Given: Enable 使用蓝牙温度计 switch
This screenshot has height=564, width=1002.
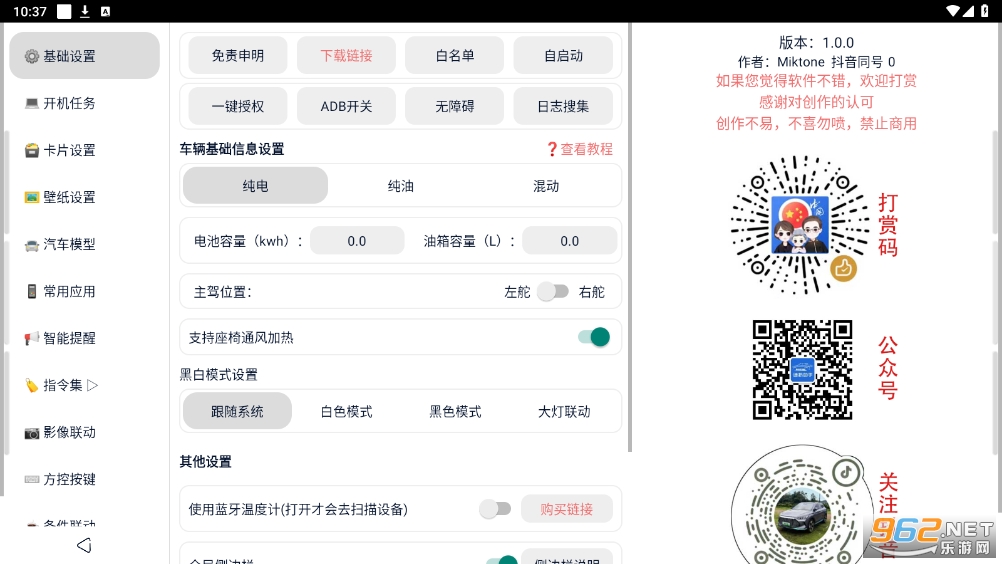Looking at the screenshot, I should [495, 509].
